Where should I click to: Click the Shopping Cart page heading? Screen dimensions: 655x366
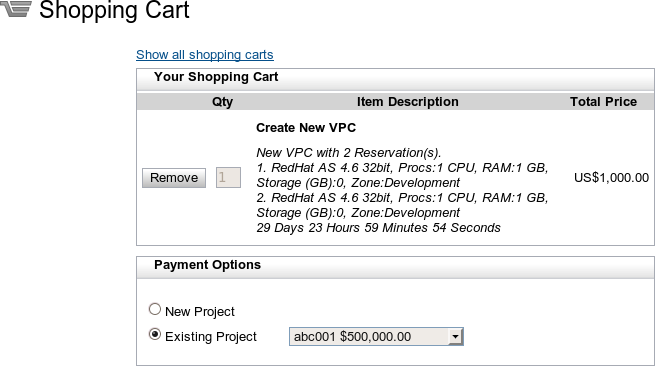[x=114, y=9]
